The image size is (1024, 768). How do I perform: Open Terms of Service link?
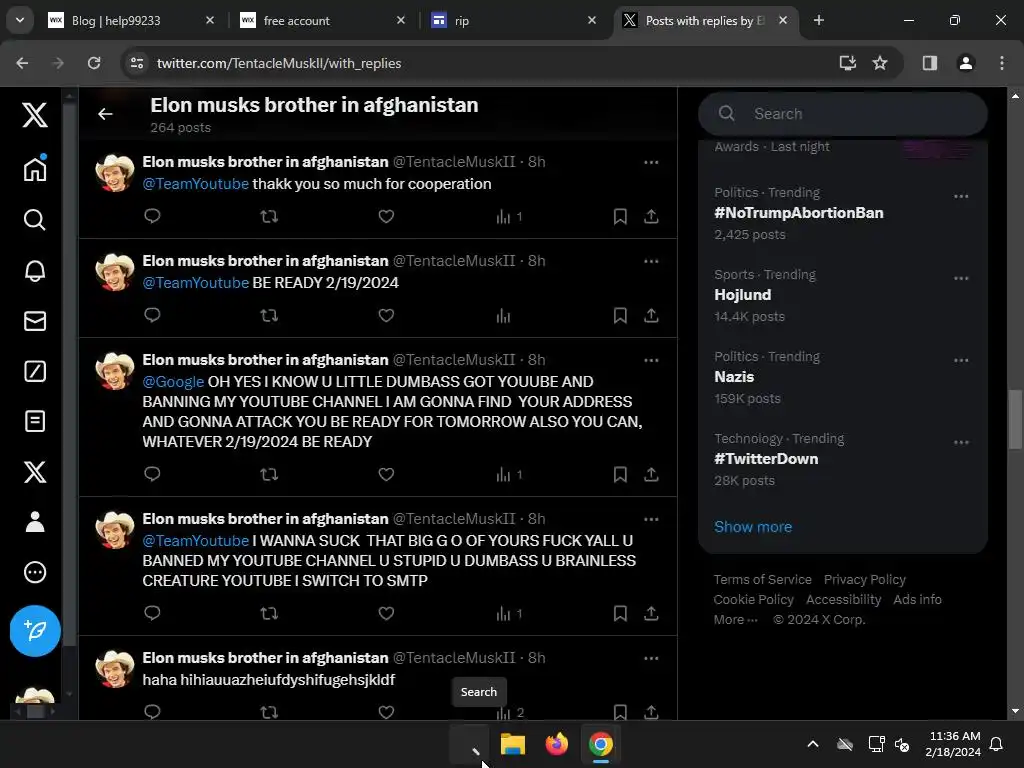[762, 579]
